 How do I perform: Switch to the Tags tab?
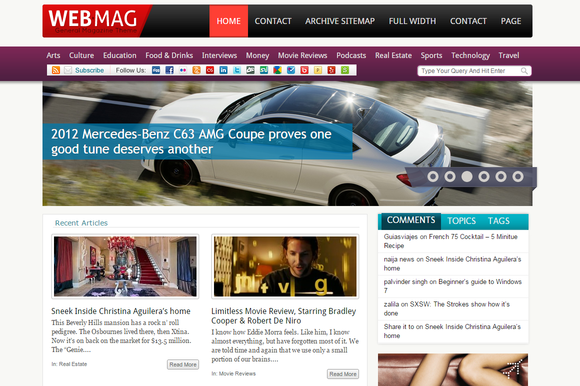pyautogui.click(x=499, y=221)
